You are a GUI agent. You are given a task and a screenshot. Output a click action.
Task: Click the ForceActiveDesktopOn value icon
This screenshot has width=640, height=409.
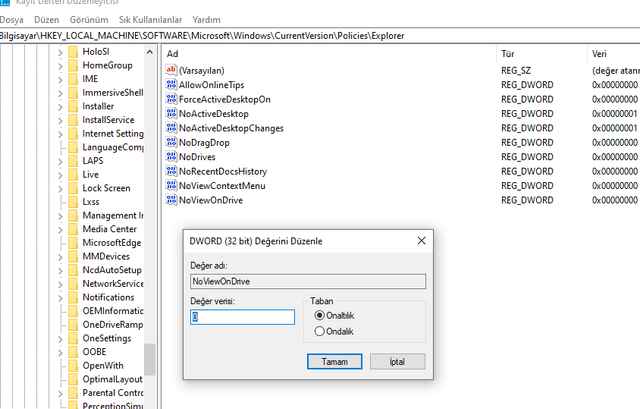[171, 99]
